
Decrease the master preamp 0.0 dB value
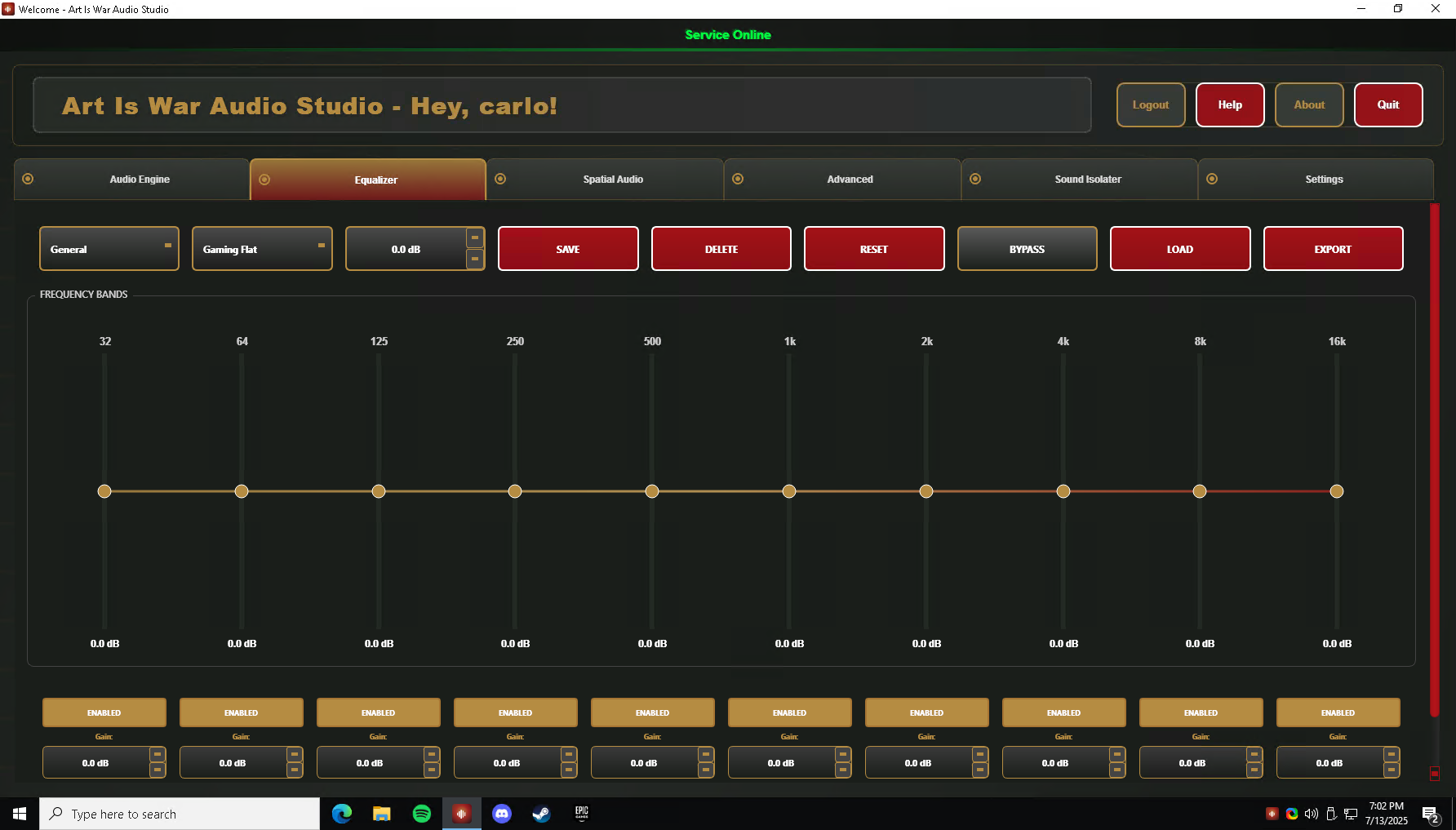click(475, 260)
